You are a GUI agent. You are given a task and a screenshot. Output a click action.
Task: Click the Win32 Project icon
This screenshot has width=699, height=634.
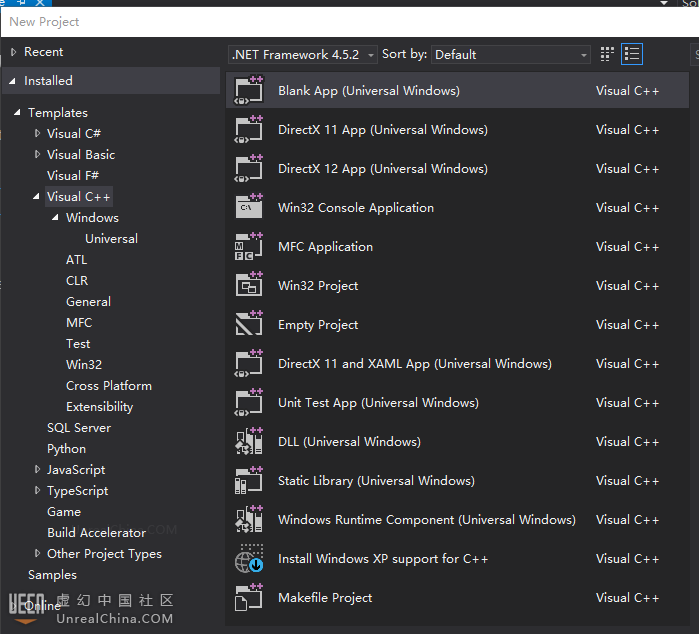pyautogui.click(x=249, y=285)
